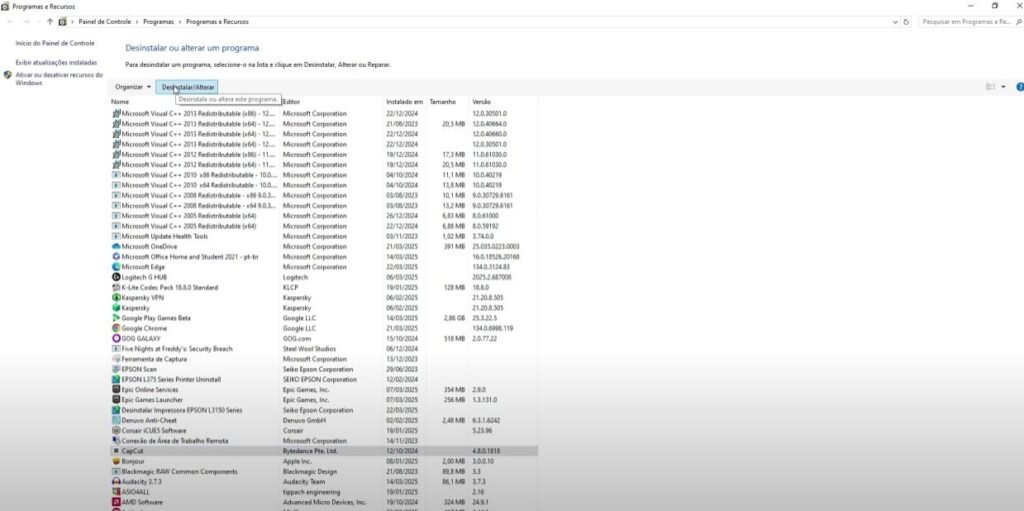This screenshot has height=511, width=1024.
Task: Click the change view layout icon
Action: coord(991,87)
